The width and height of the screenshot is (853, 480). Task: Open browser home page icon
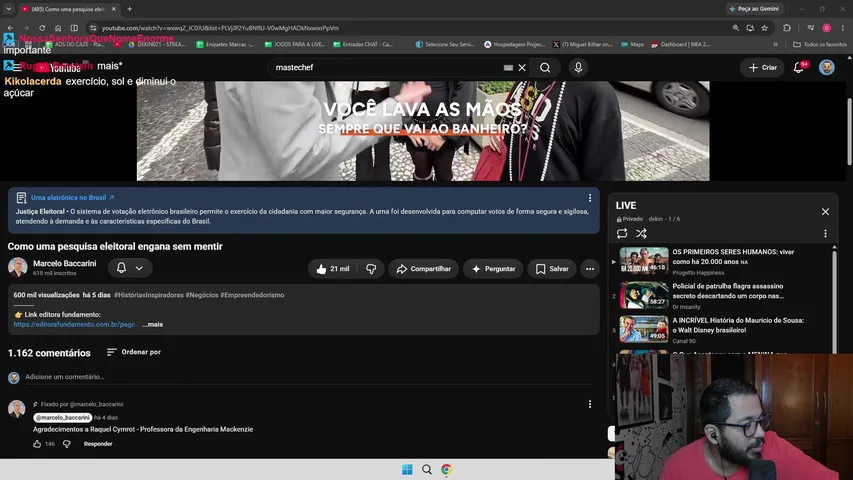point(58,28)
